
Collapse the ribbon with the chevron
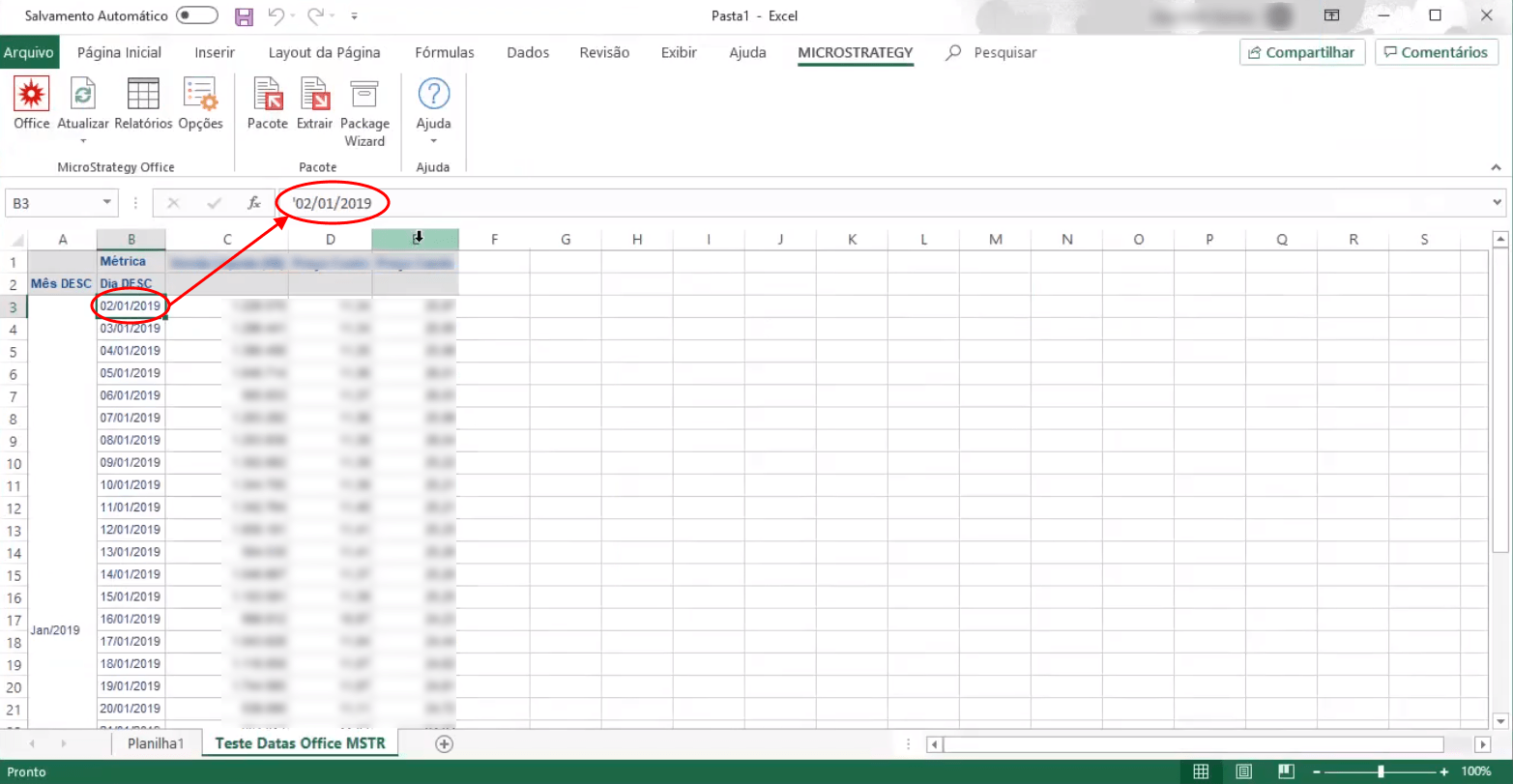click(x=1497, y=167)
